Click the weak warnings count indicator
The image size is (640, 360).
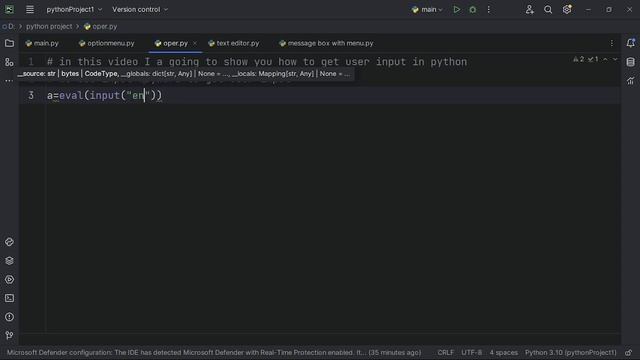[593, 60]
